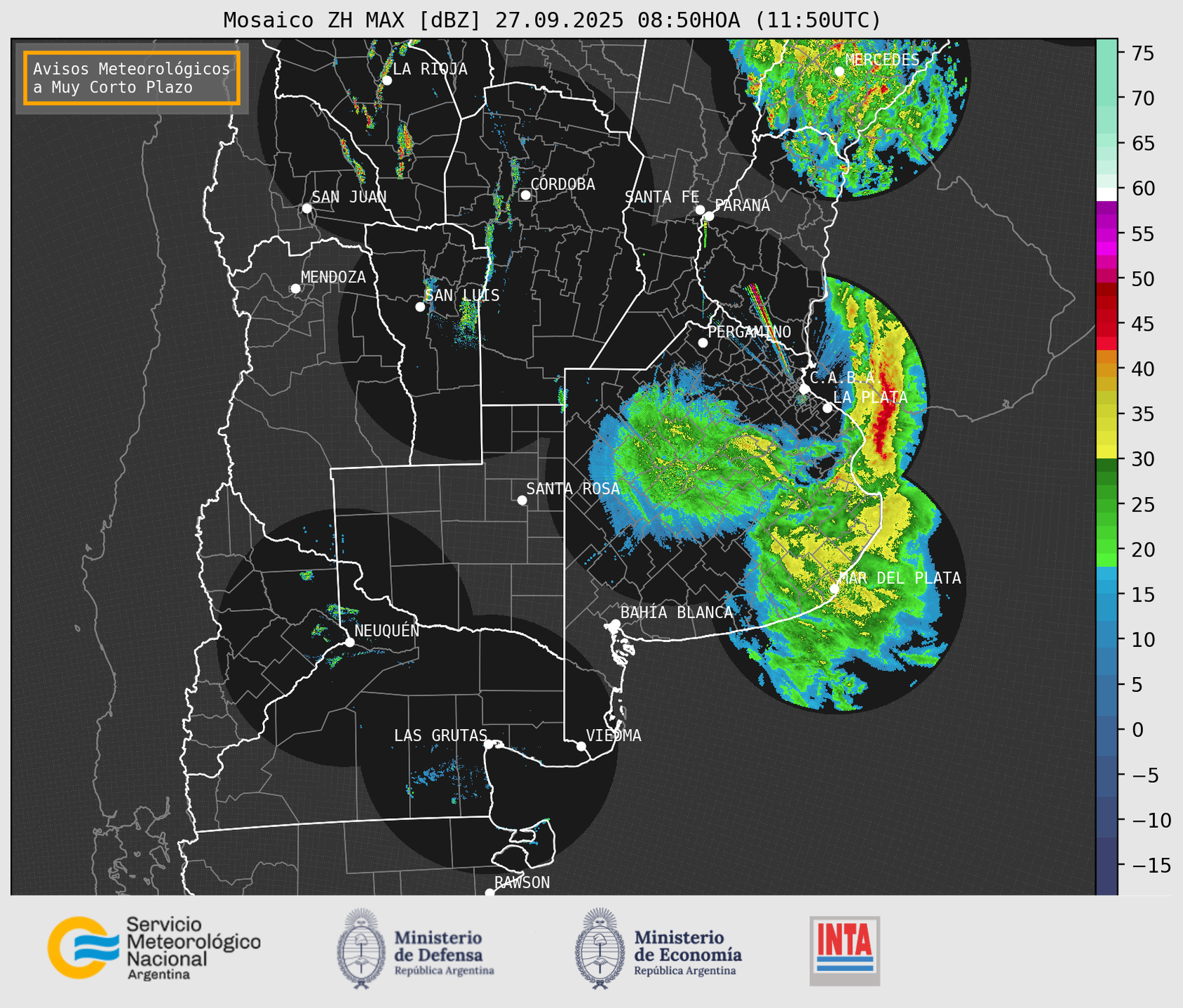Click the Bahía Blanca city marker dot
The height and width of the screenshot is (1008, 1183).
[615, 624]
